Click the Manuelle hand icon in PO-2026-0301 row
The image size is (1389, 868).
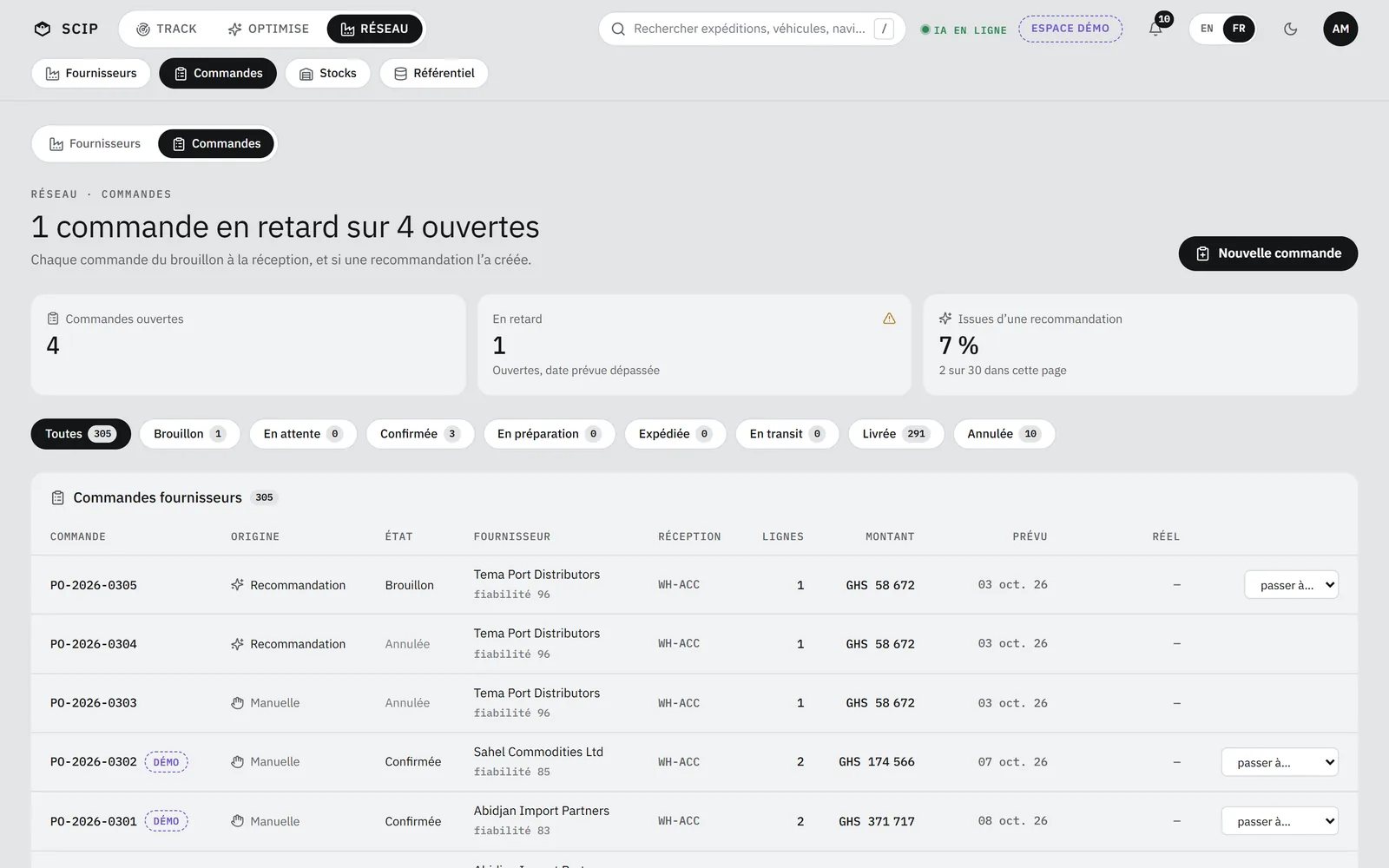(x=237, y=821)
